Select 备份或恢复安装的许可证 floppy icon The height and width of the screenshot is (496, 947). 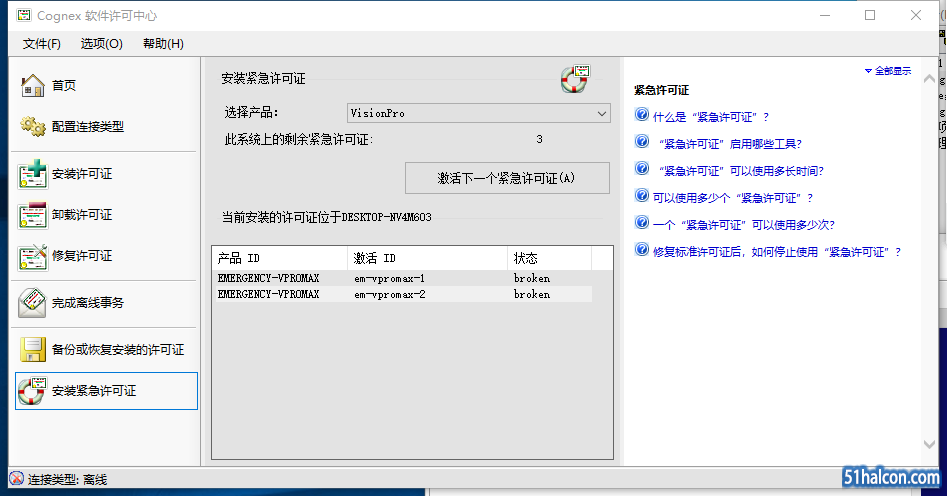[33, 350]
